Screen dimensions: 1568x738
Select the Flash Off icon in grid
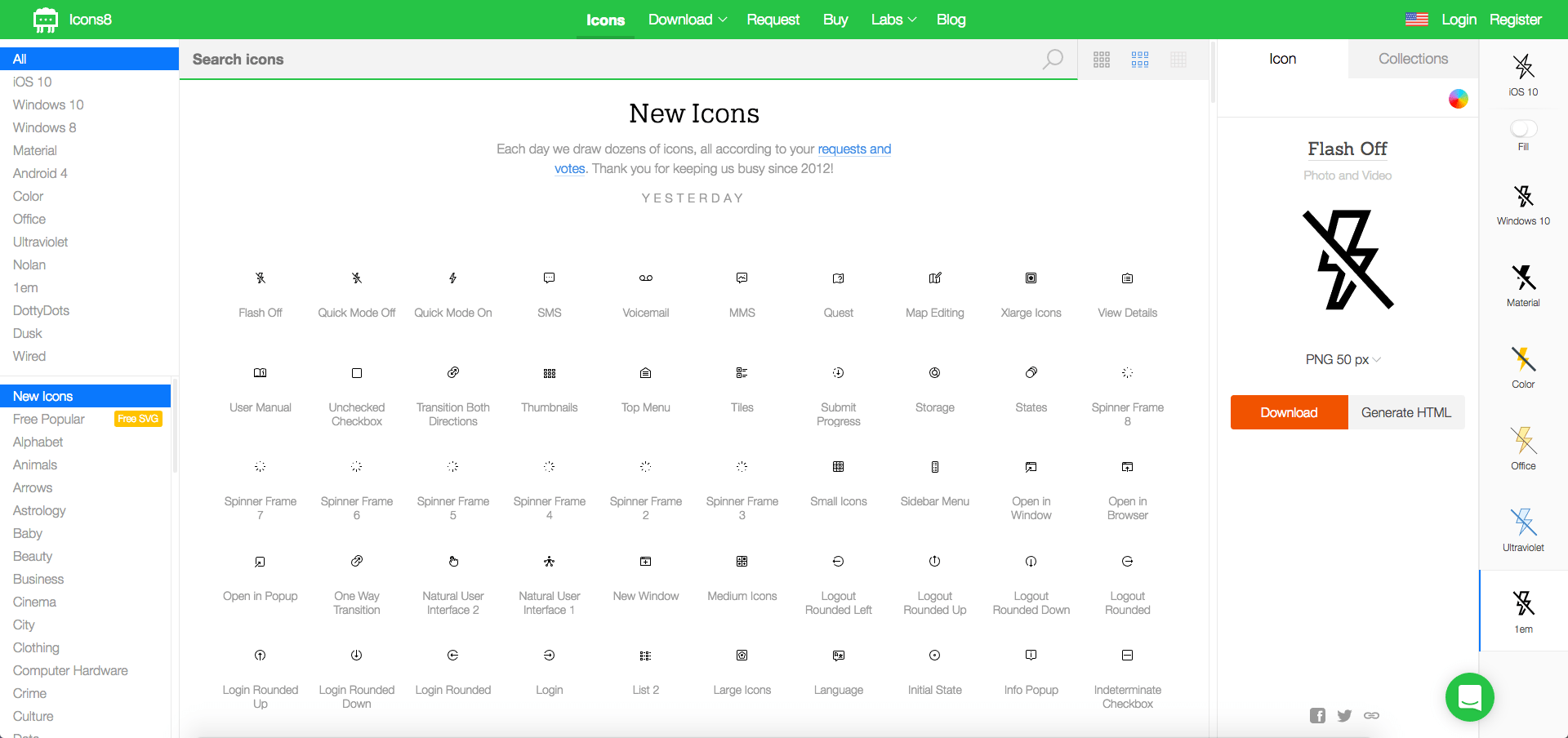(261, 278)
